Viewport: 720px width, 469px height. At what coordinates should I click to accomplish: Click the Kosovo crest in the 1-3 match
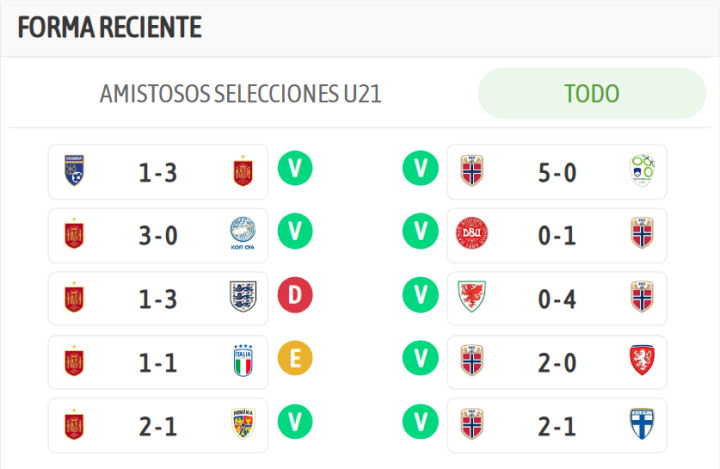(x=74, y=172)
